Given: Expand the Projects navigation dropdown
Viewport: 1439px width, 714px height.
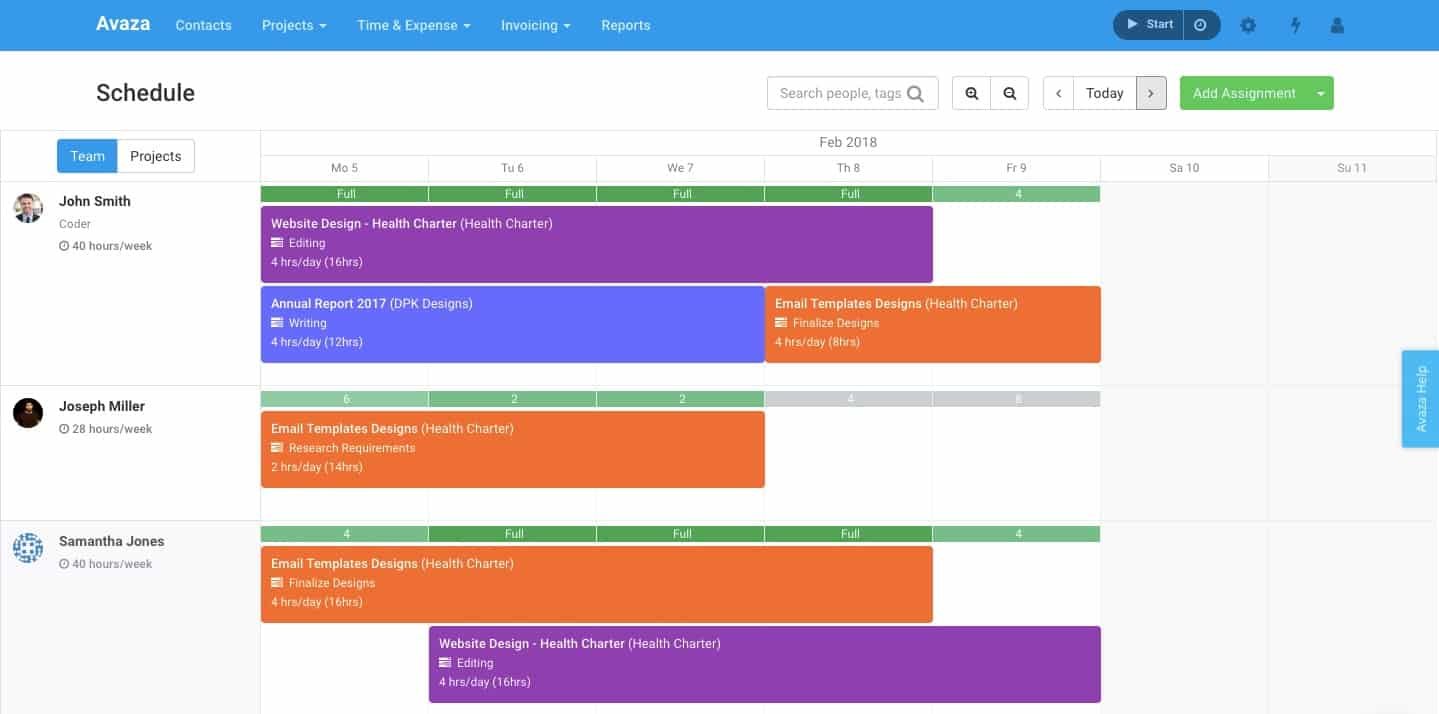Looking at the screenshot, I should 293,25.
